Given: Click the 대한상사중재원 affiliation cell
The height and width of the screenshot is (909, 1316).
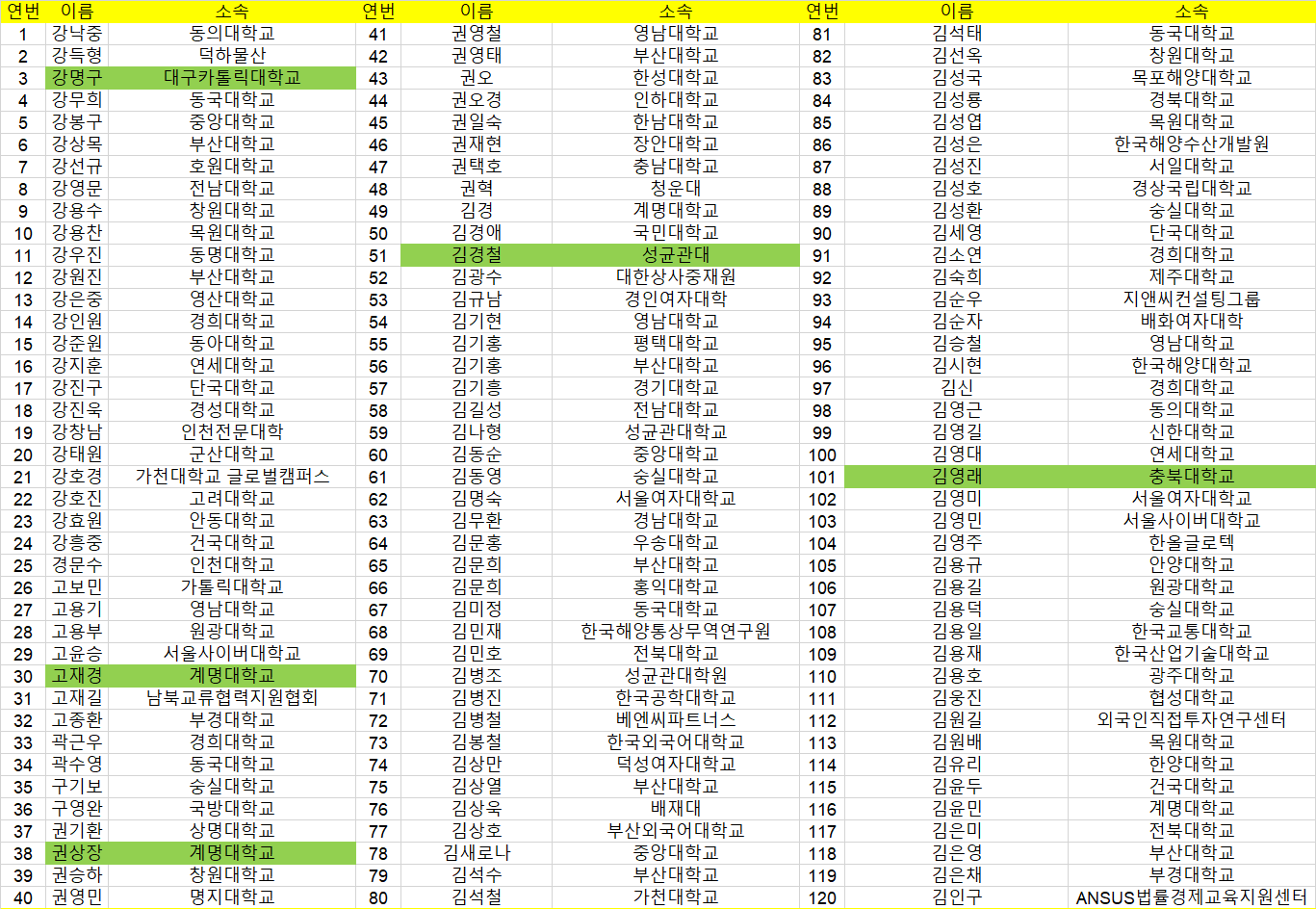Looking at the screenshot, I should coord(675,277).
